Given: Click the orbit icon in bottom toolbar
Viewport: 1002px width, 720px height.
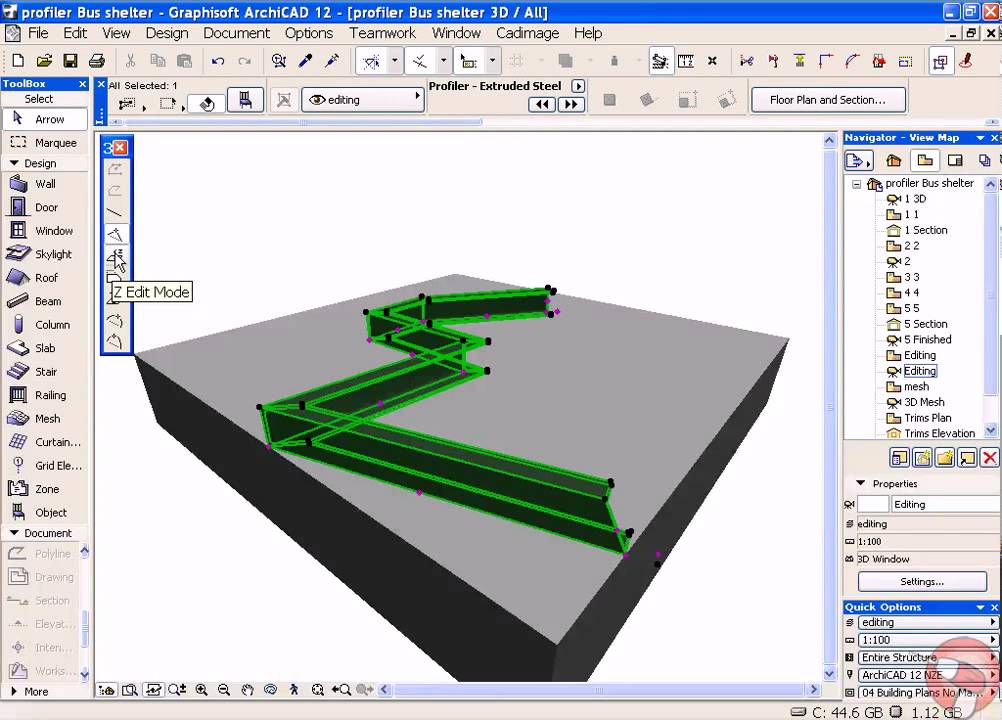Looking at the screenshot, I should pos(270,689).
